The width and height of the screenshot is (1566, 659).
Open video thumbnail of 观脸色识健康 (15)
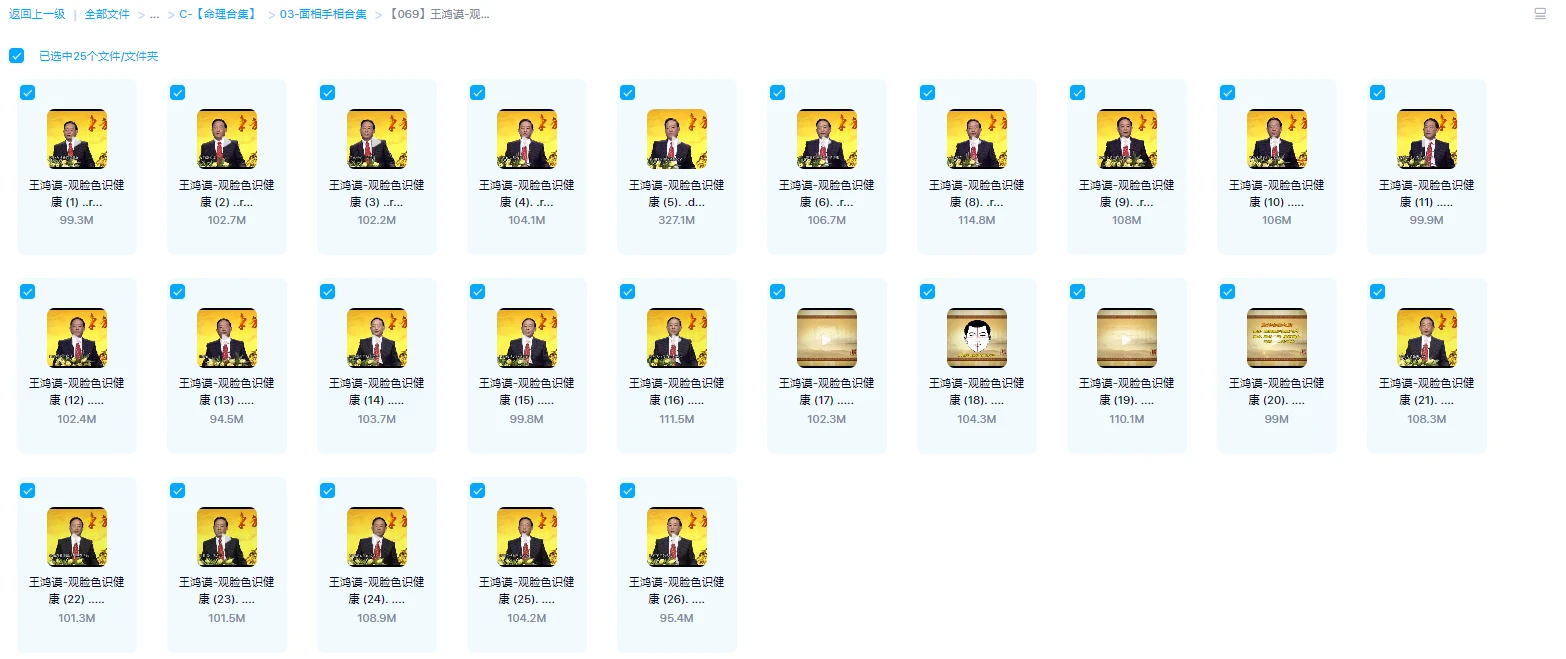527,338
